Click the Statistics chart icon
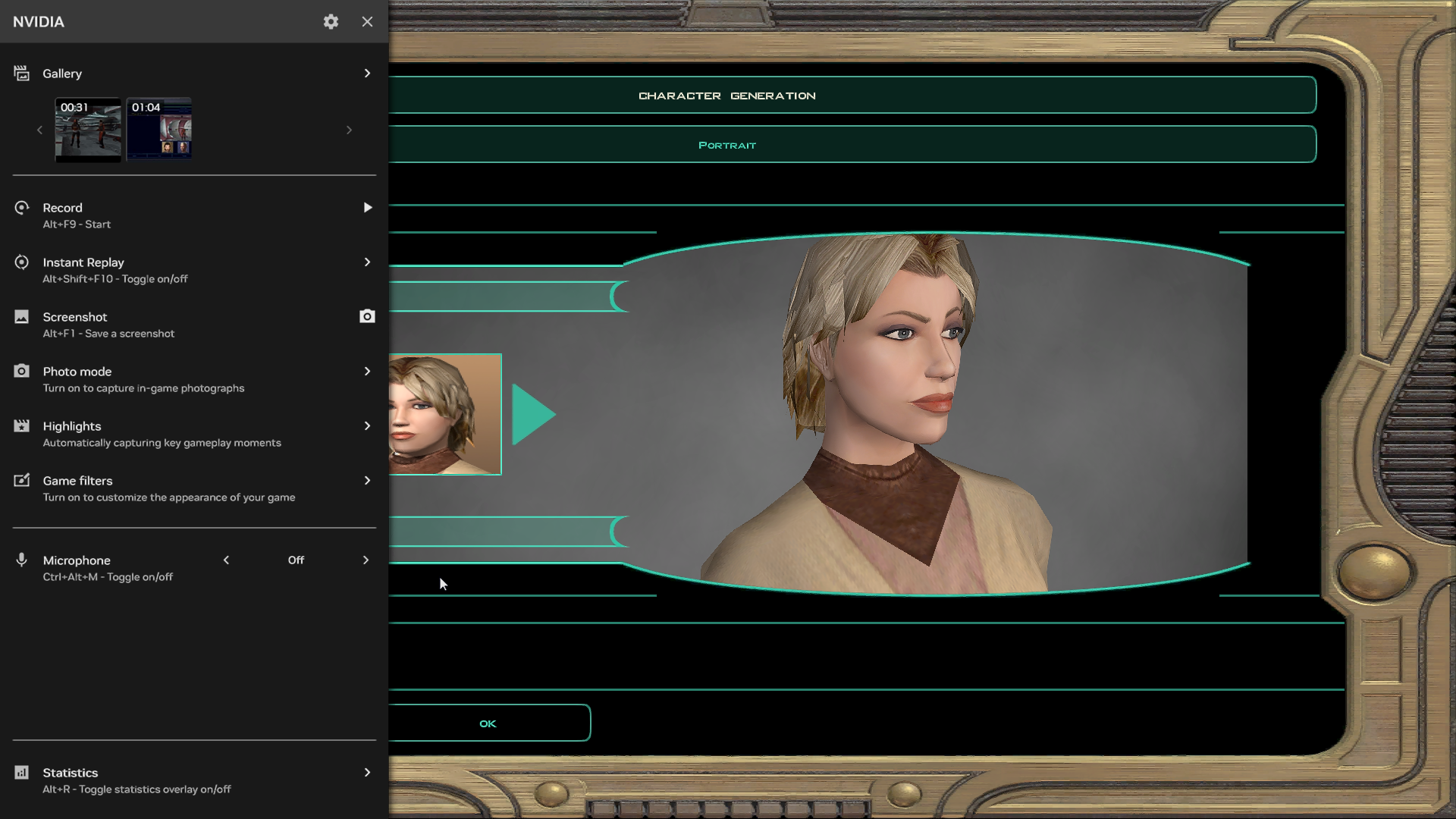The image size is (1456, 819). [x=22, y=772]
